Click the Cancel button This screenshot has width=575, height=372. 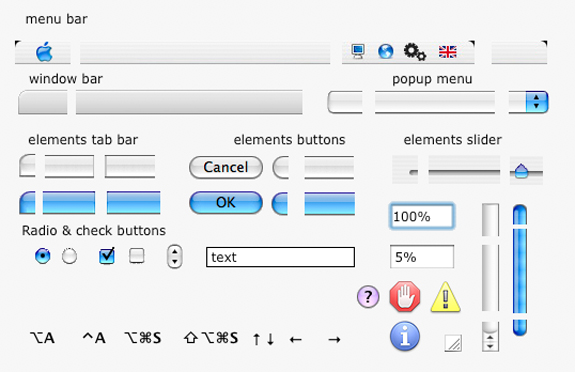(x=226, y=168)
